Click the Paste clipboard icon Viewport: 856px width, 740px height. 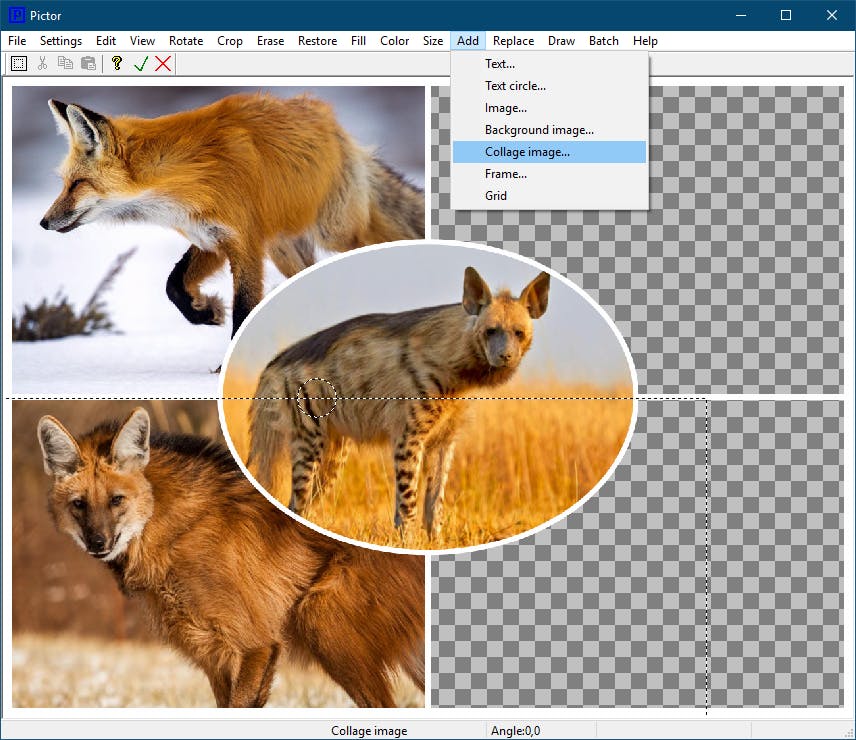(x=87, y=63)
